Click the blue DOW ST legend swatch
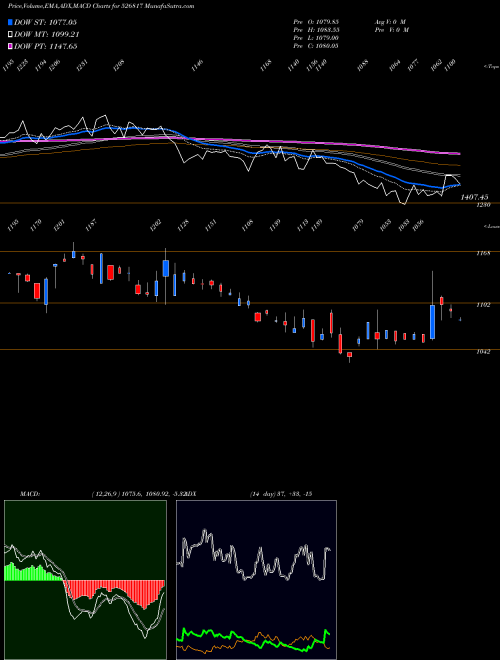The width and height of the screenshot is (500, 660). pos(11,22)
